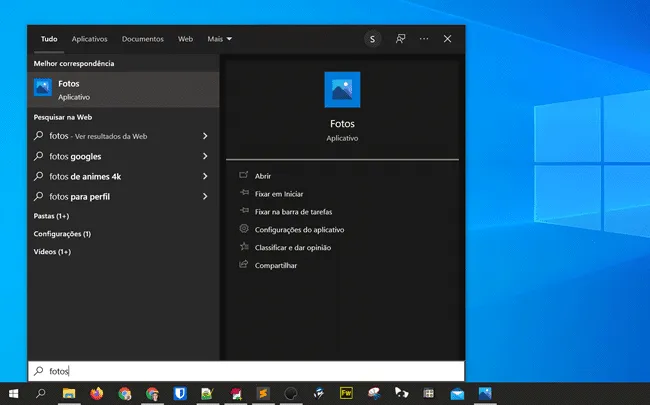Click share icon beside Compartilhar

pos(244,264)
